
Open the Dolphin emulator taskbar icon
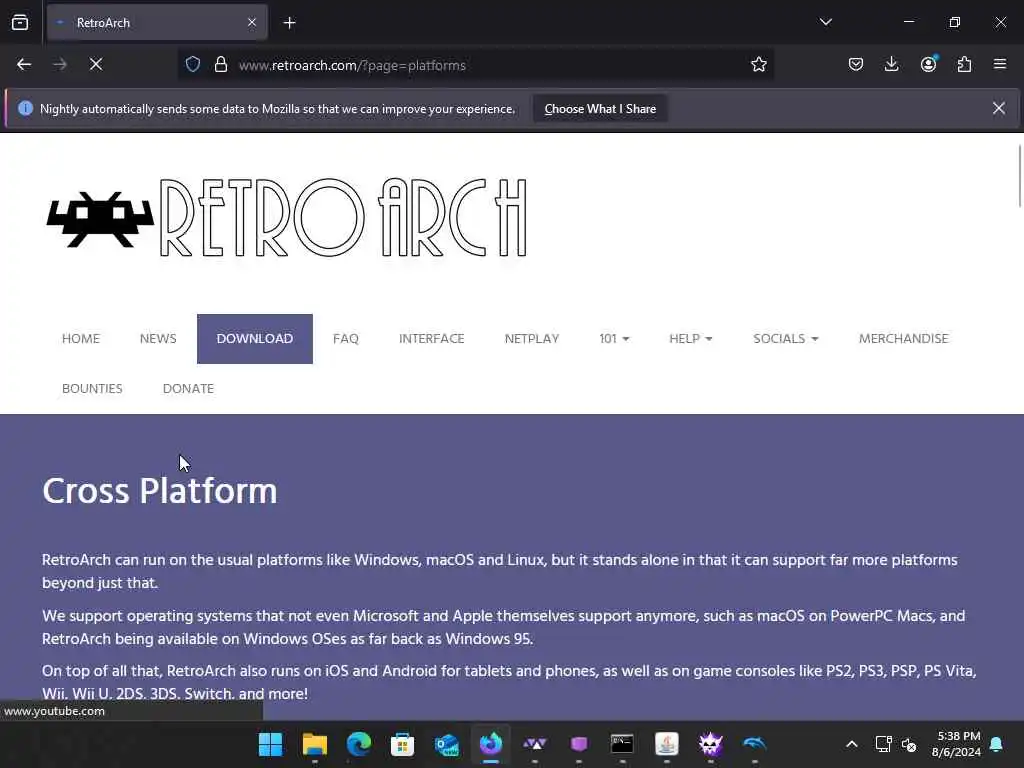(754, 744)
